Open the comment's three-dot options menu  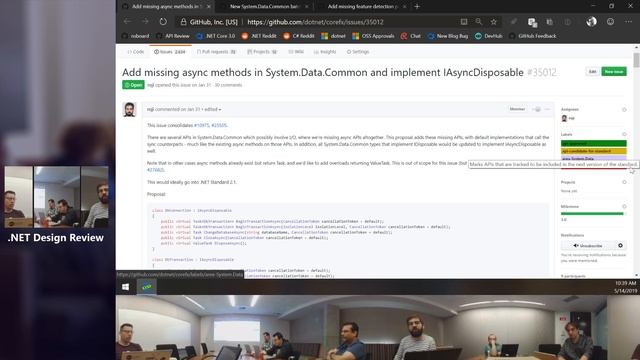point(547,109)
